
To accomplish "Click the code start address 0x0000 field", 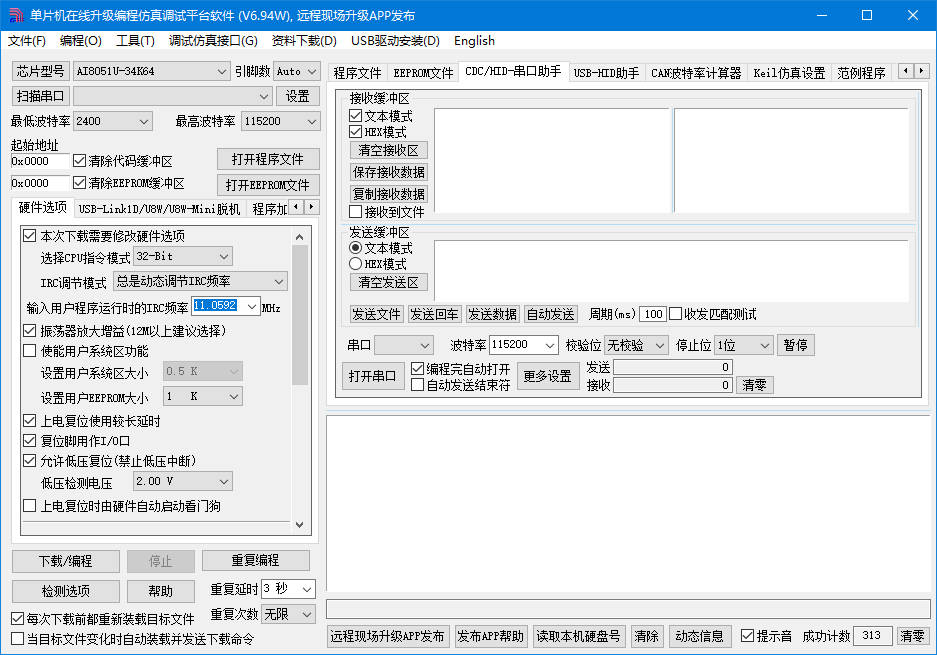I will click(x=40, y=161).
